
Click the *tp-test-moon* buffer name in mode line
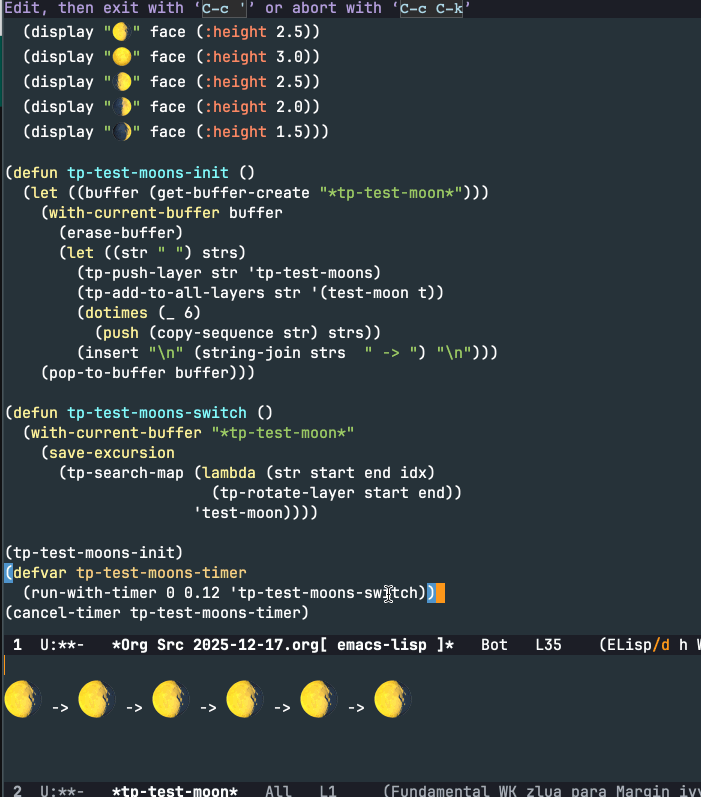point(175,791)
